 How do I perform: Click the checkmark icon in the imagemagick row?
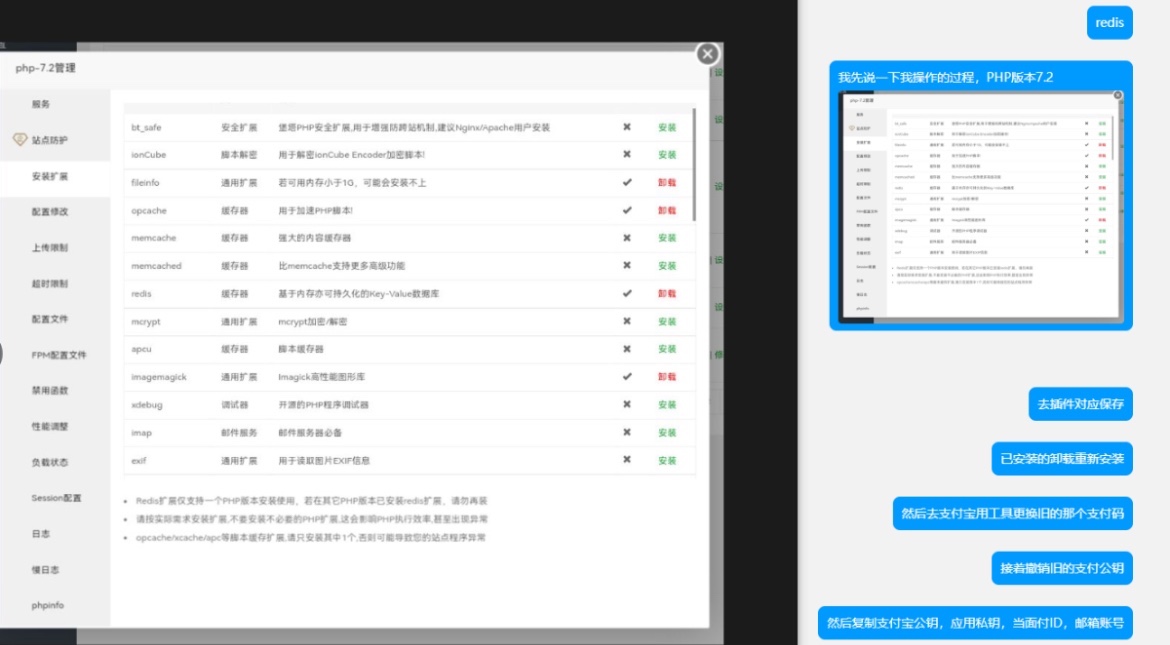[627, 377]
